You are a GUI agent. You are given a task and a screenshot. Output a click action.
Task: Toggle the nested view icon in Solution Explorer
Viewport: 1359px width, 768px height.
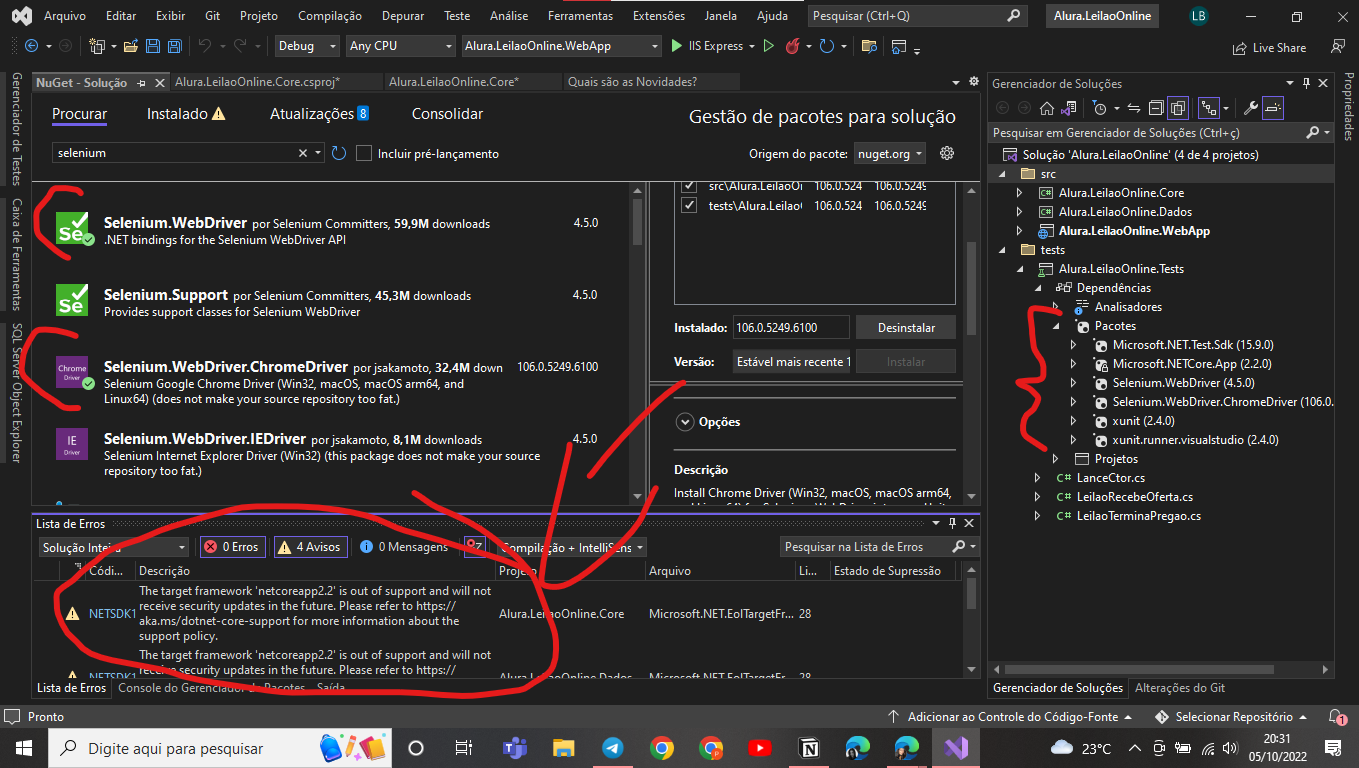1209,108
